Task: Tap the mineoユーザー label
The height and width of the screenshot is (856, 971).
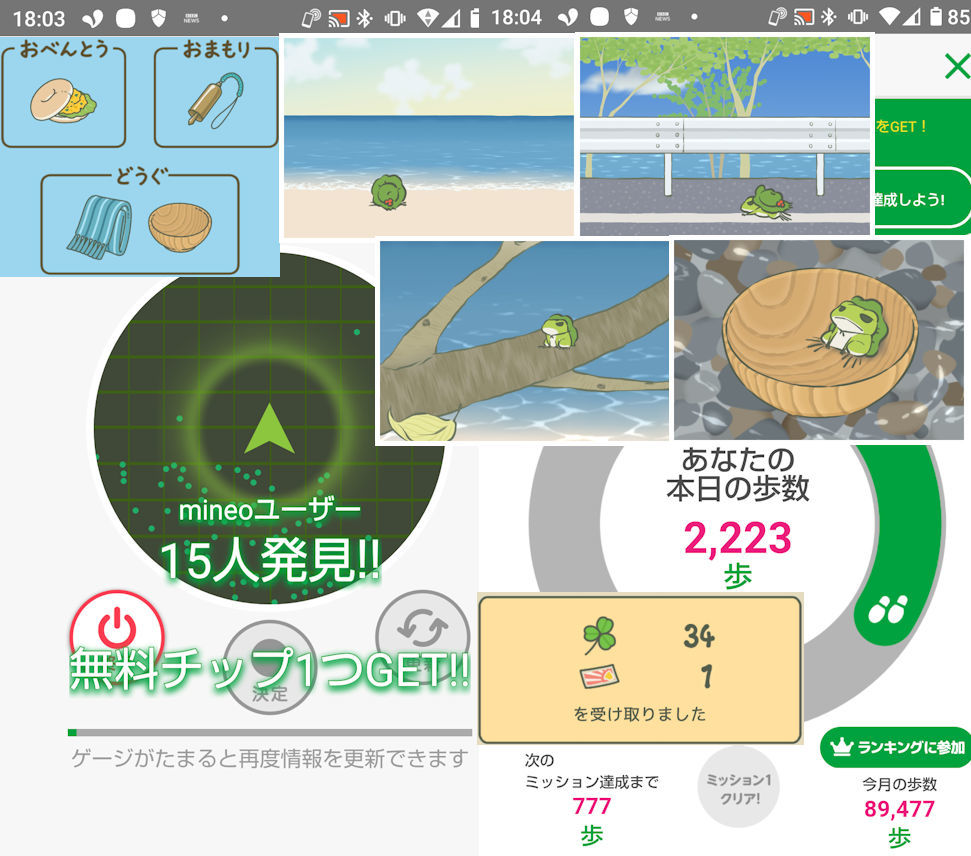Action: 269,510
